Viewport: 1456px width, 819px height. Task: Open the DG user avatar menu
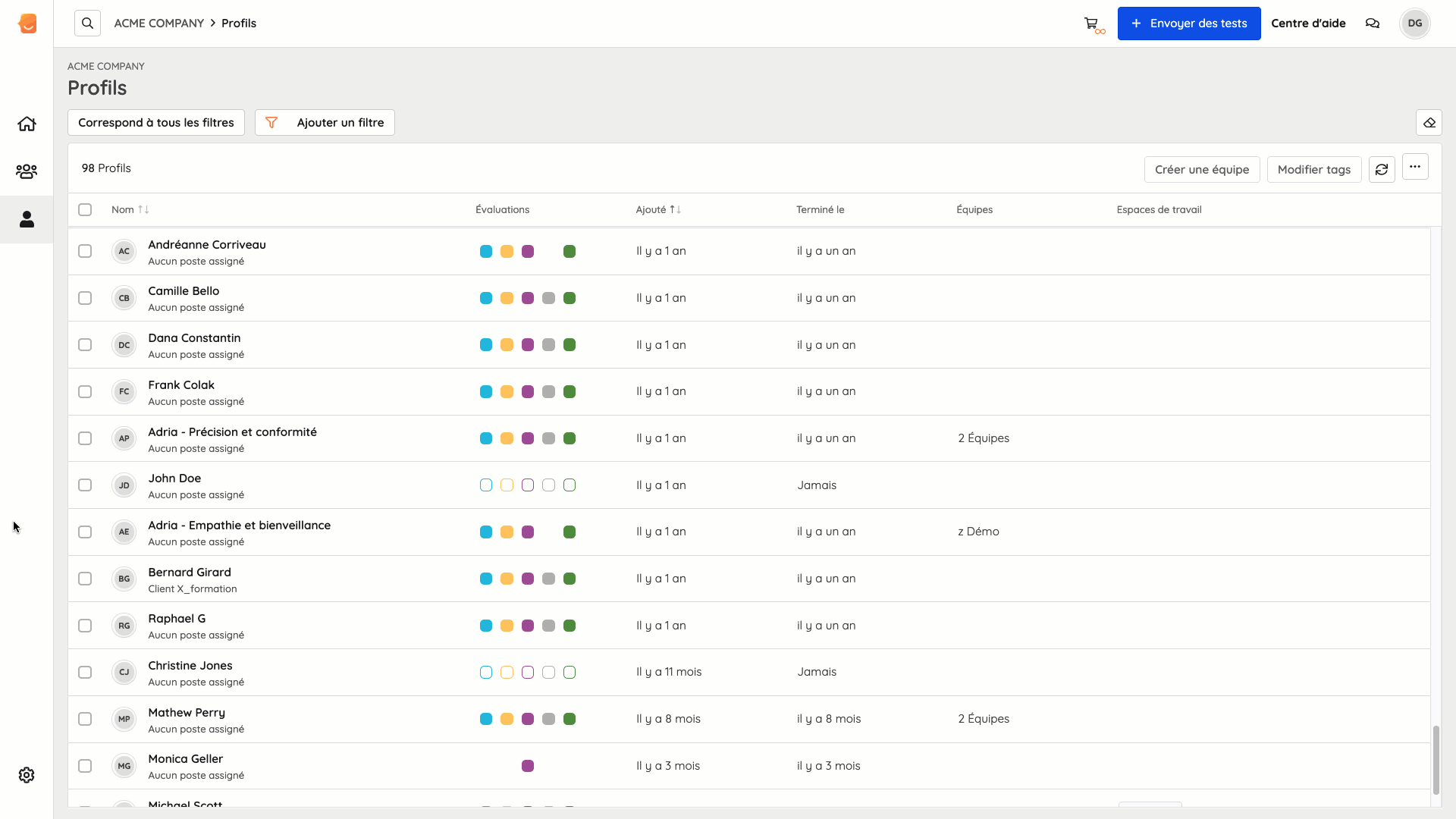coord(1415,24)
